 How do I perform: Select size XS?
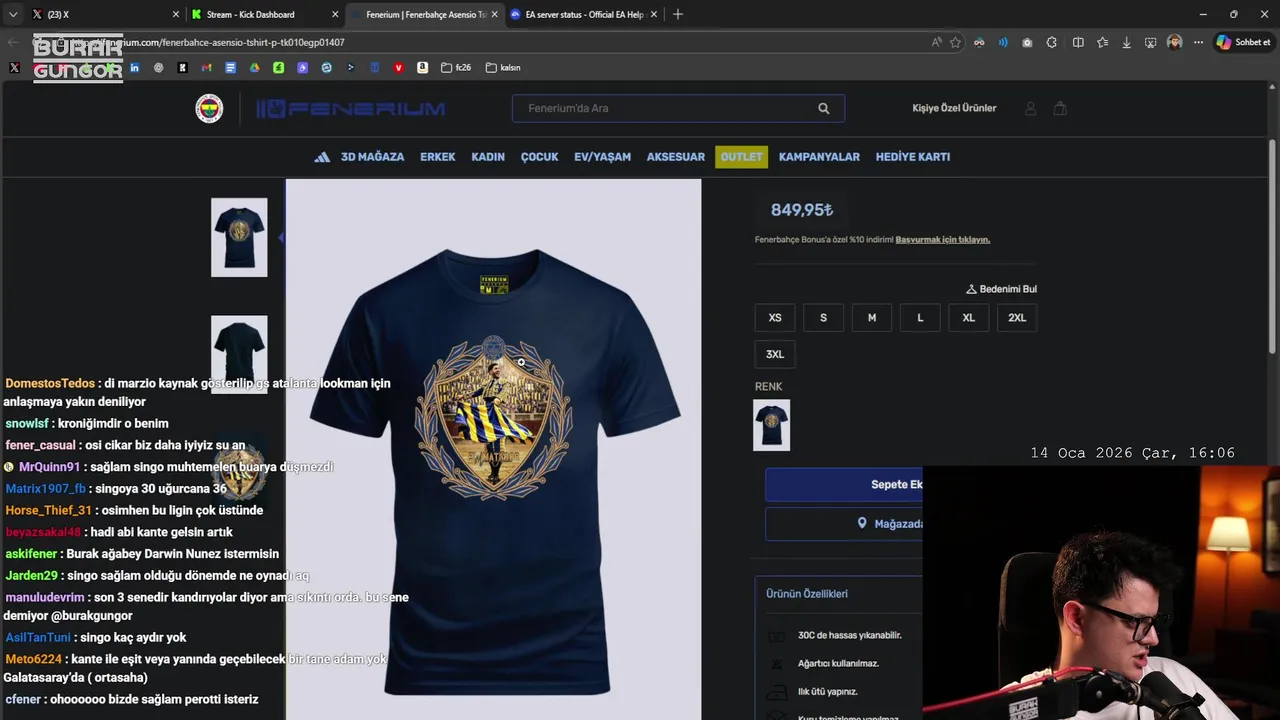pos(775,318)
